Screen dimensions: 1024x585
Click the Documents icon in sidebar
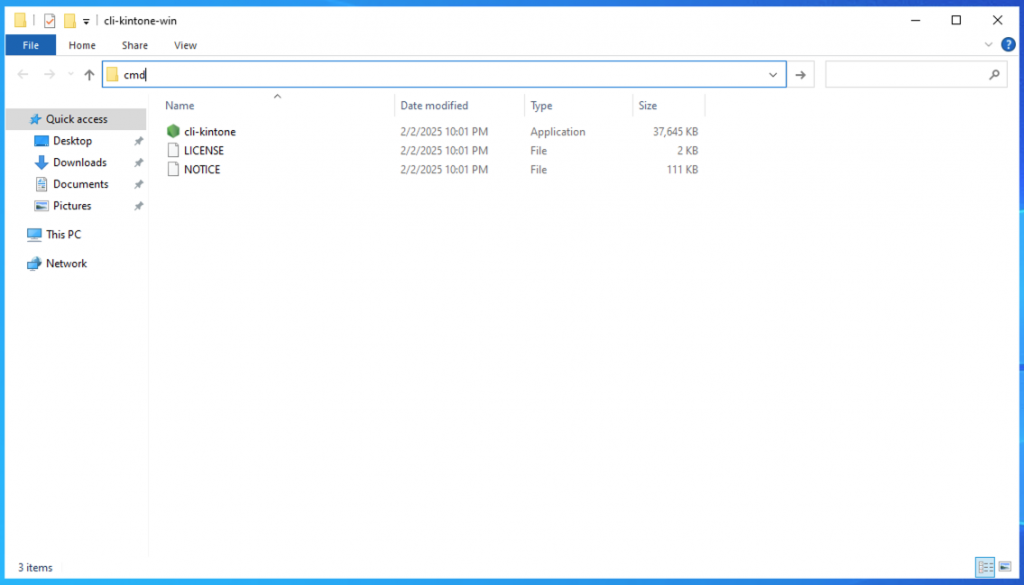pyautogui.click(x=41, y=184)
